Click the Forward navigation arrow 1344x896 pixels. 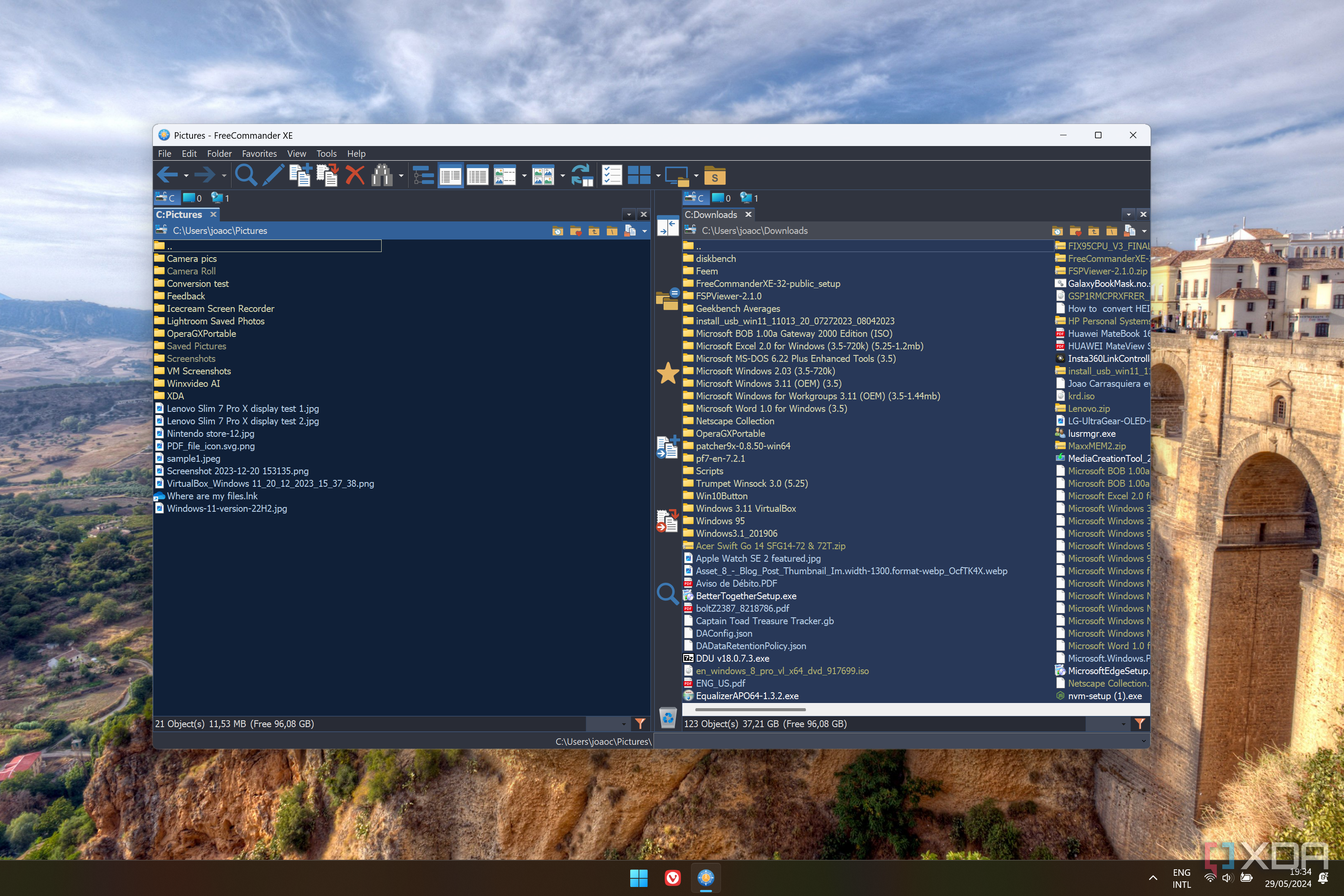coord(205,175)
